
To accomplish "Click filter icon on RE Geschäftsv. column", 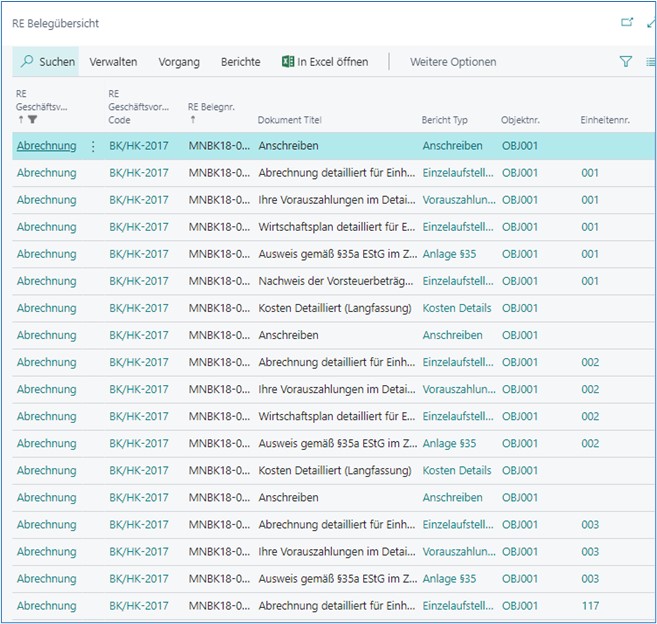I will (32, 120).
